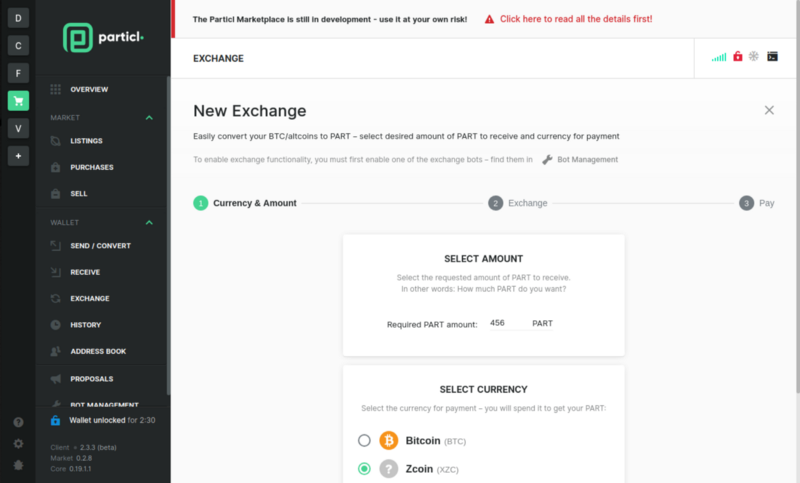Open the console terminal icon in header
The width and height of the screenshot is (800, 483).
point(772,57)
